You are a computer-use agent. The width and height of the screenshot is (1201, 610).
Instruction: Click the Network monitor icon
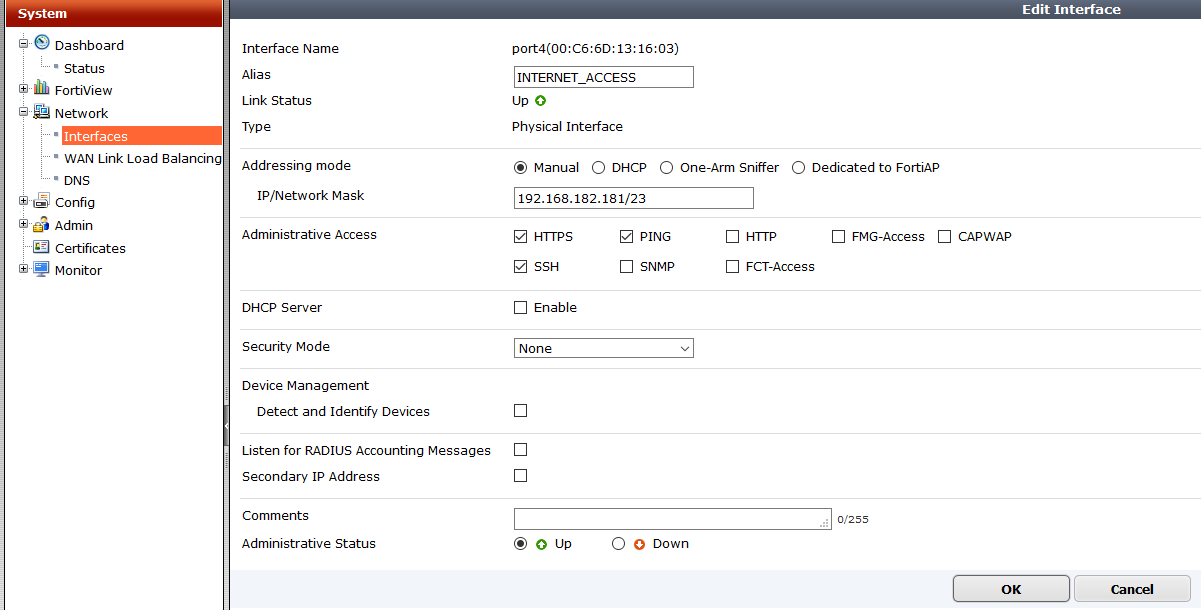click(x=41, y=112)
